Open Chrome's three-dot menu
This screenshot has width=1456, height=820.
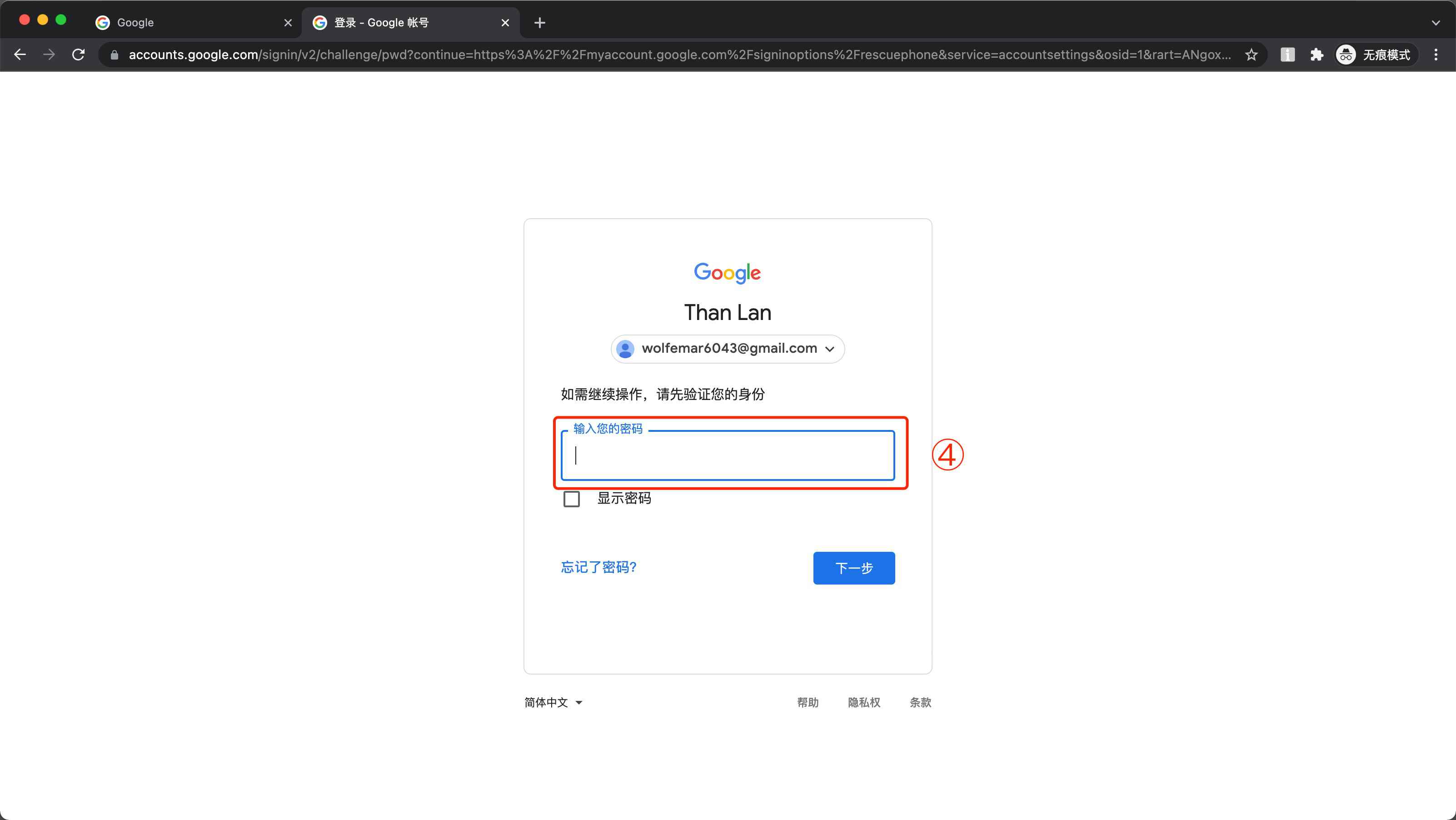[1436, 54]
